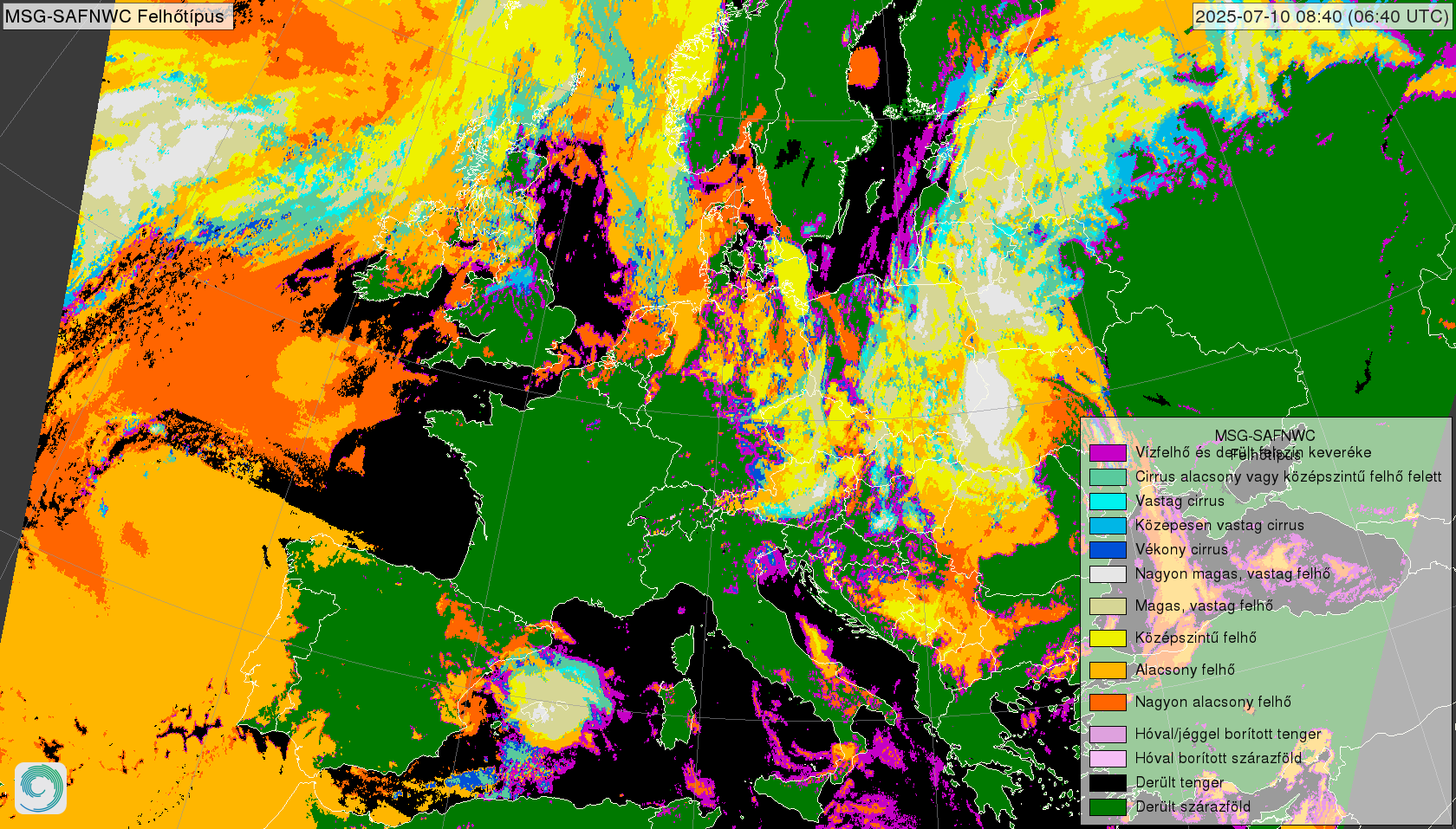
Task: Click the cyan Vastag cirrus swatch
Action: pyautogui.click(x=1108, y=502)
